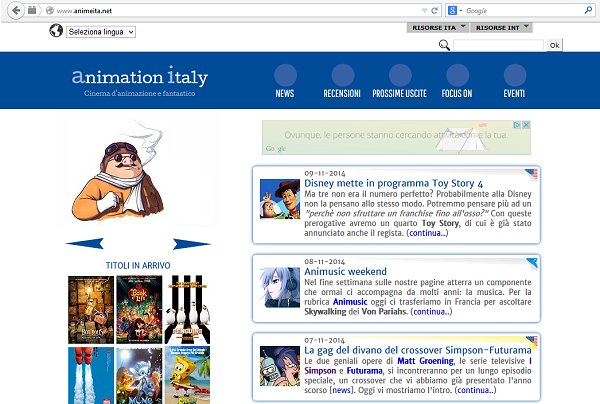Click the date 08-11-2014

tap(325, 262)
